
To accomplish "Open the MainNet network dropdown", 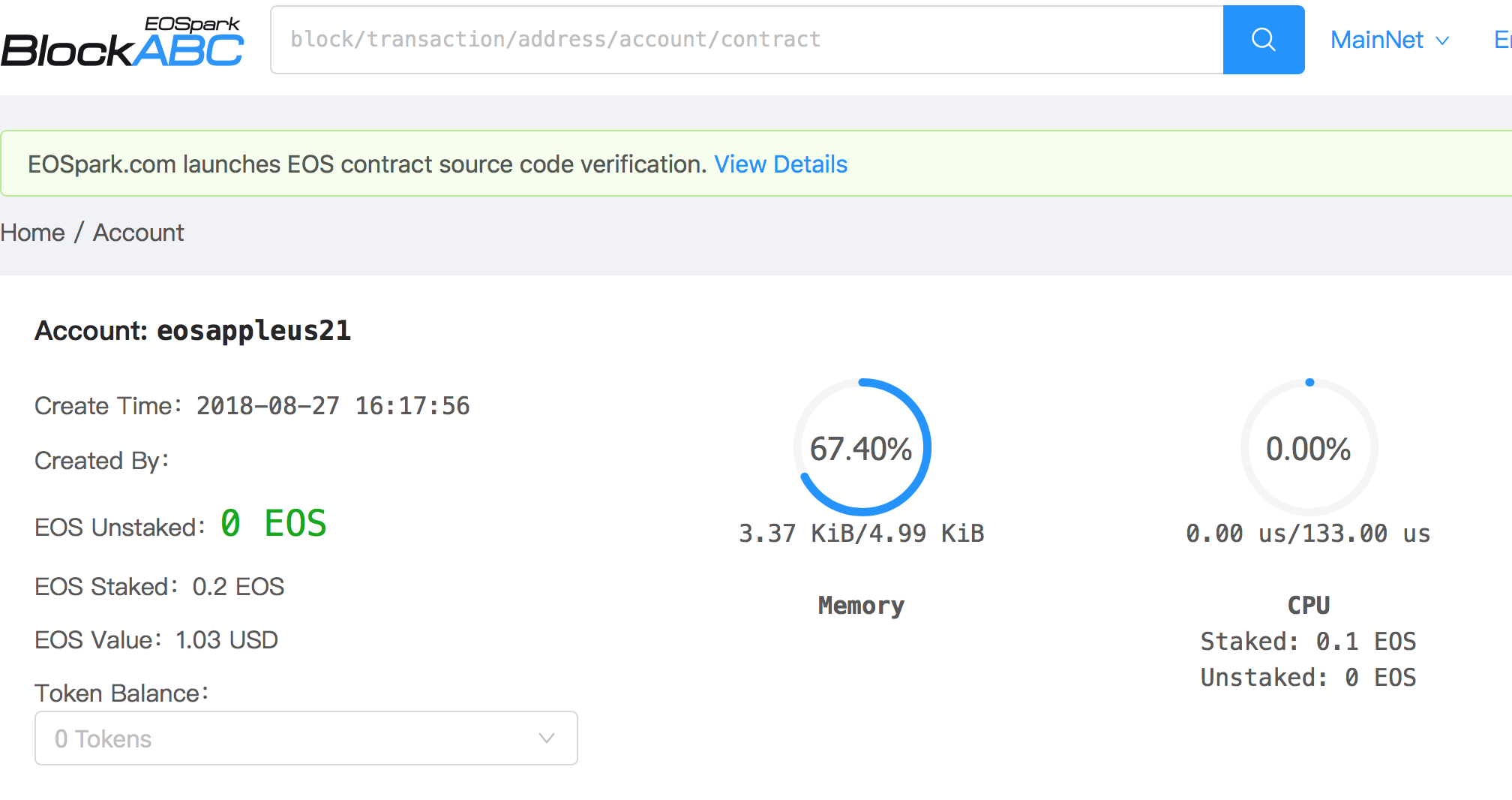I will tap(1377, 40).
